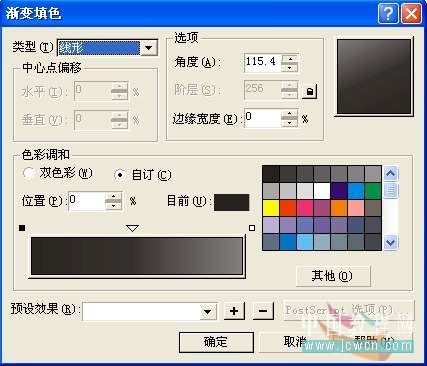The width and height of the screenshot is (427, 366).
Task: Increase the 角度 angle value
Action: click(289, 59)
